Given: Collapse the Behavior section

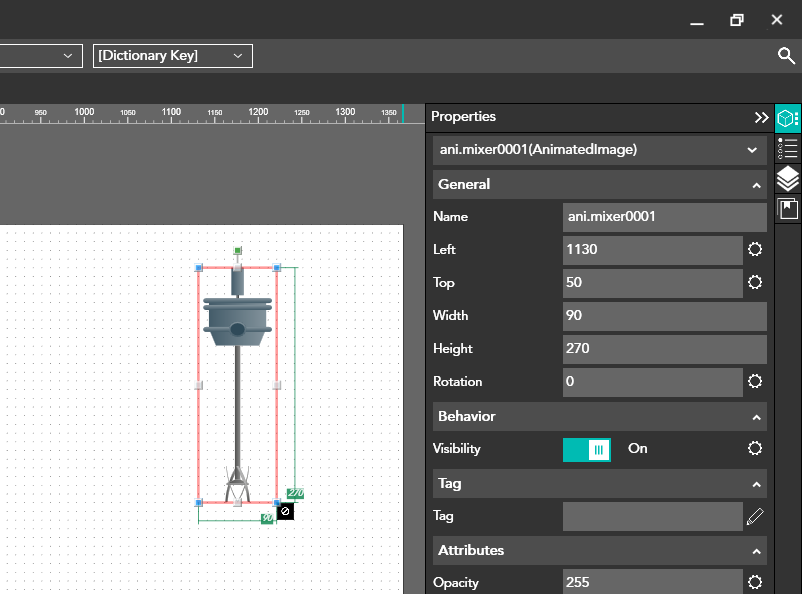Looking at the screenshot, I should point(756,417).
